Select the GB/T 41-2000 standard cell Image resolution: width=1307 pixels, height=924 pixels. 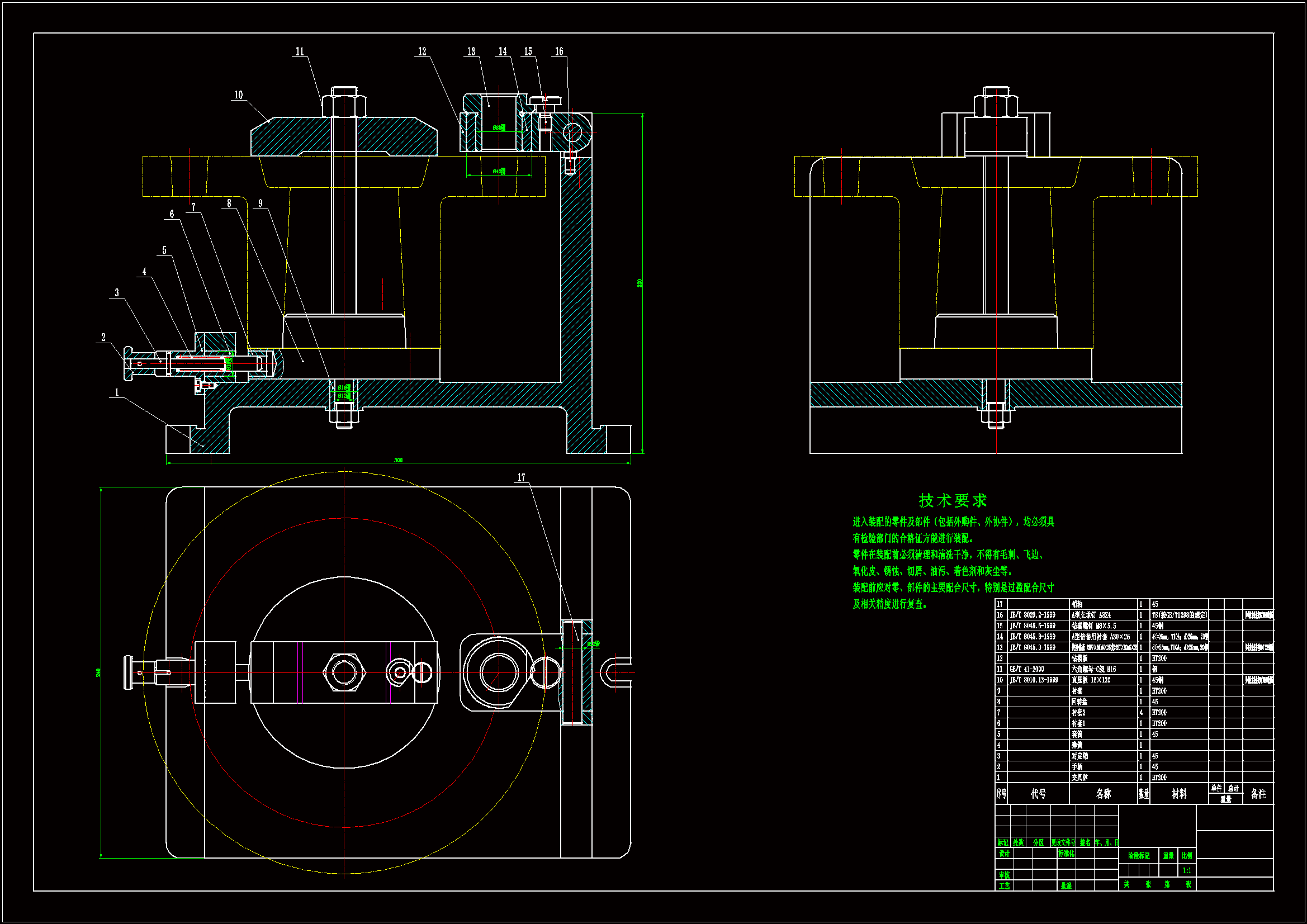[1028, 670]
